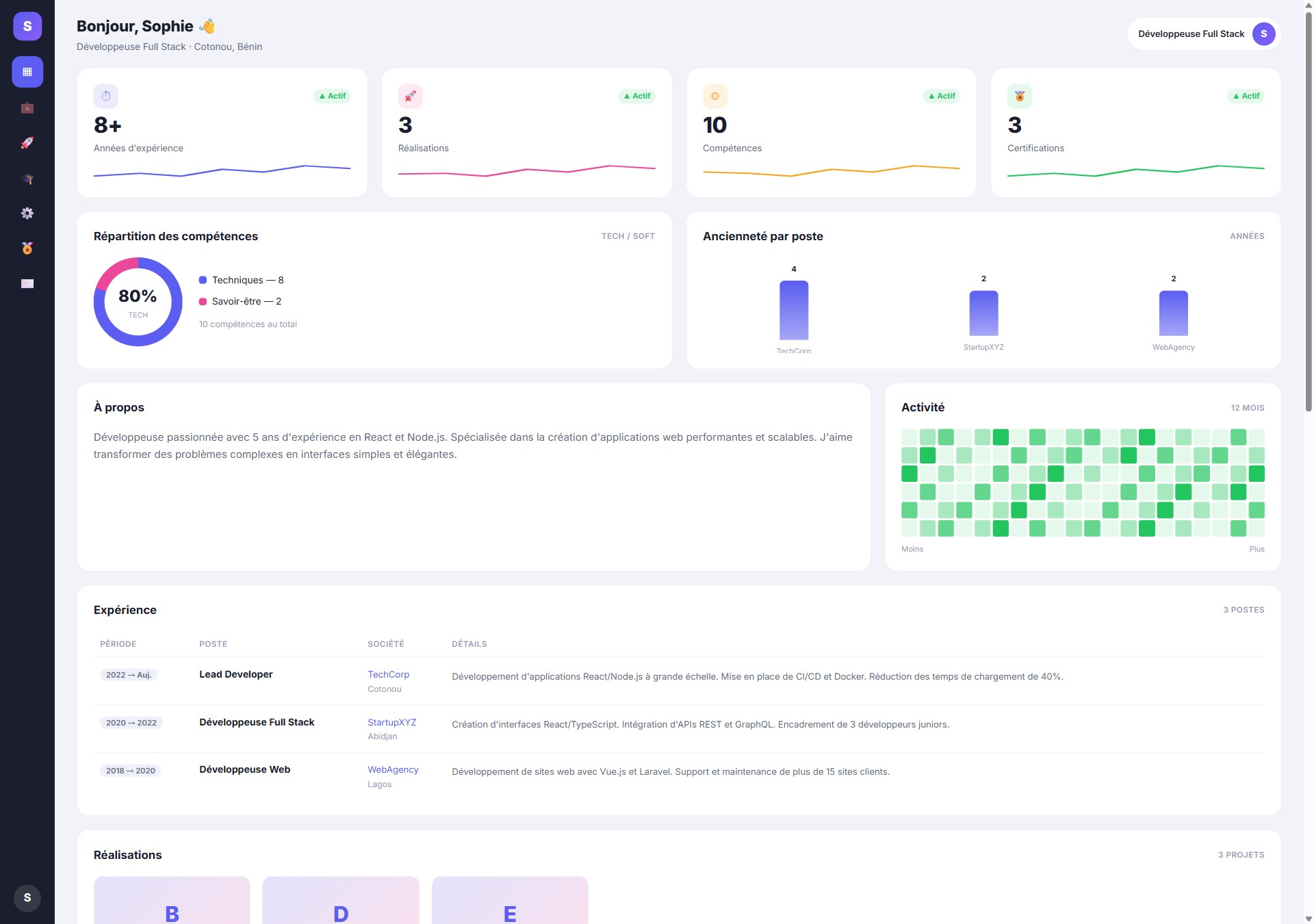Click the 2020 → 2022 period badge

pyautogui.click(x=131, y=723)
